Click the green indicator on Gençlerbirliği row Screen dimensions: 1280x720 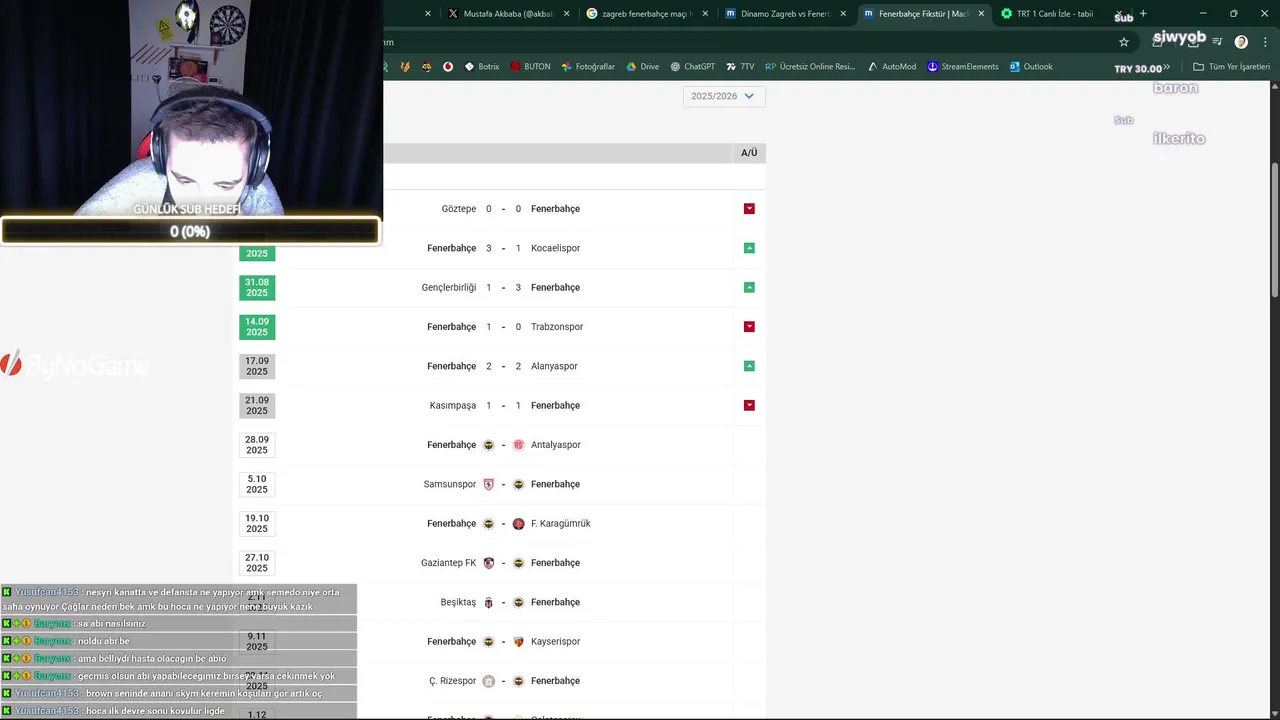[749, 288]
